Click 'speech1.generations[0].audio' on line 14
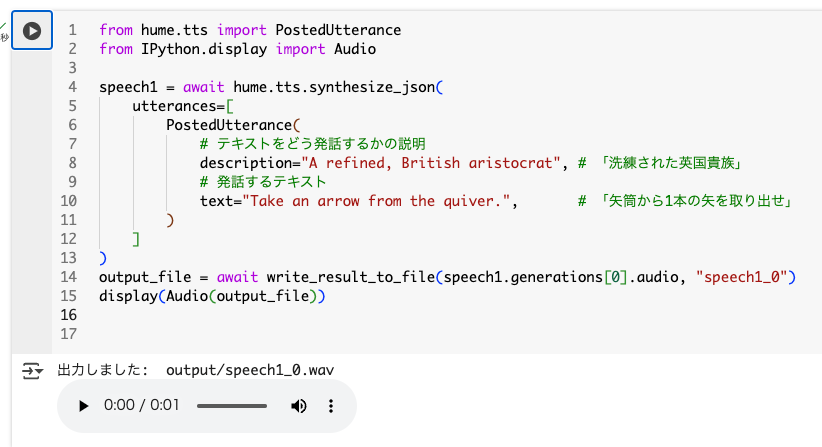 561,277
